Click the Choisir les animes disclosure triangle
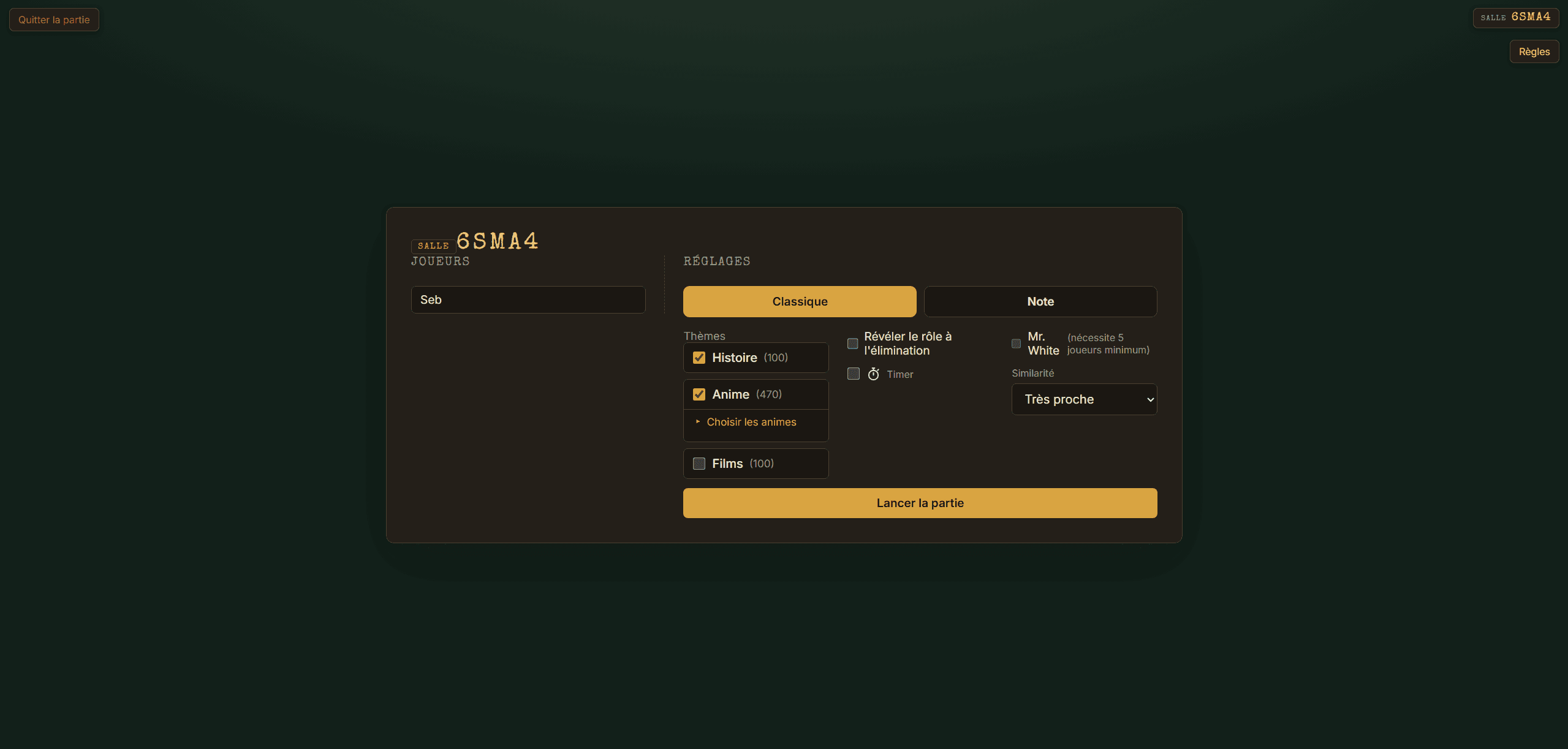 pos(698,421)
